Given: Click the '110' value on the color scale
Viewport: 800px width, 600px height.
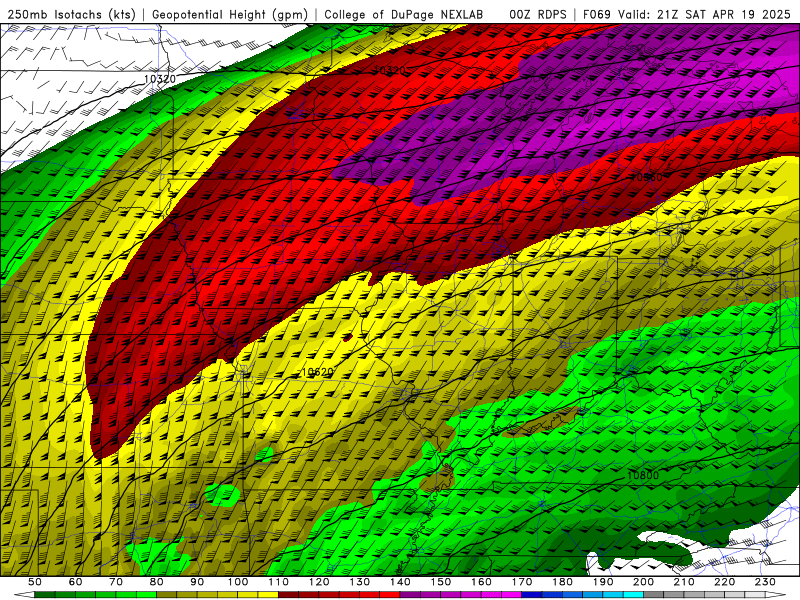Looking at the screenshot, I should pos(279,582).
